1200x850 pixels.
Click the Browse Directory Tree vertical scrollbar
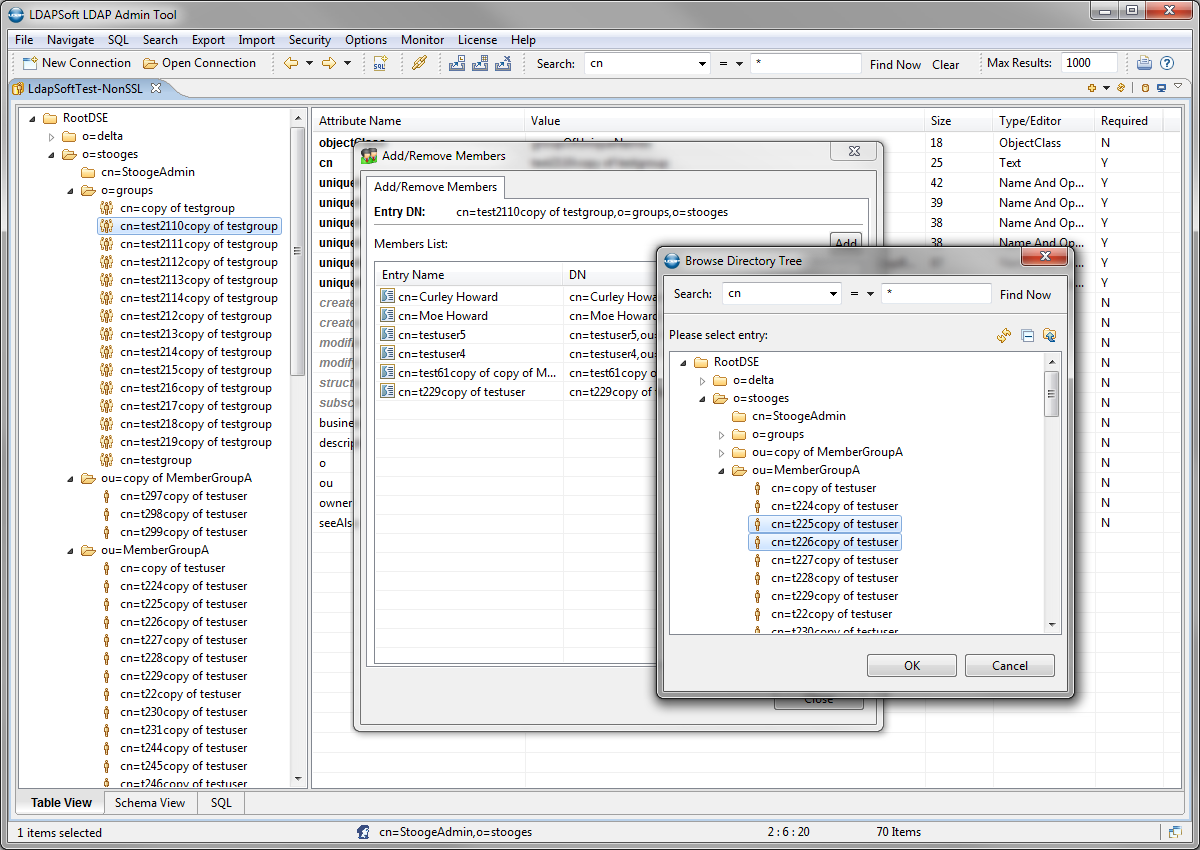(1051, 500)
